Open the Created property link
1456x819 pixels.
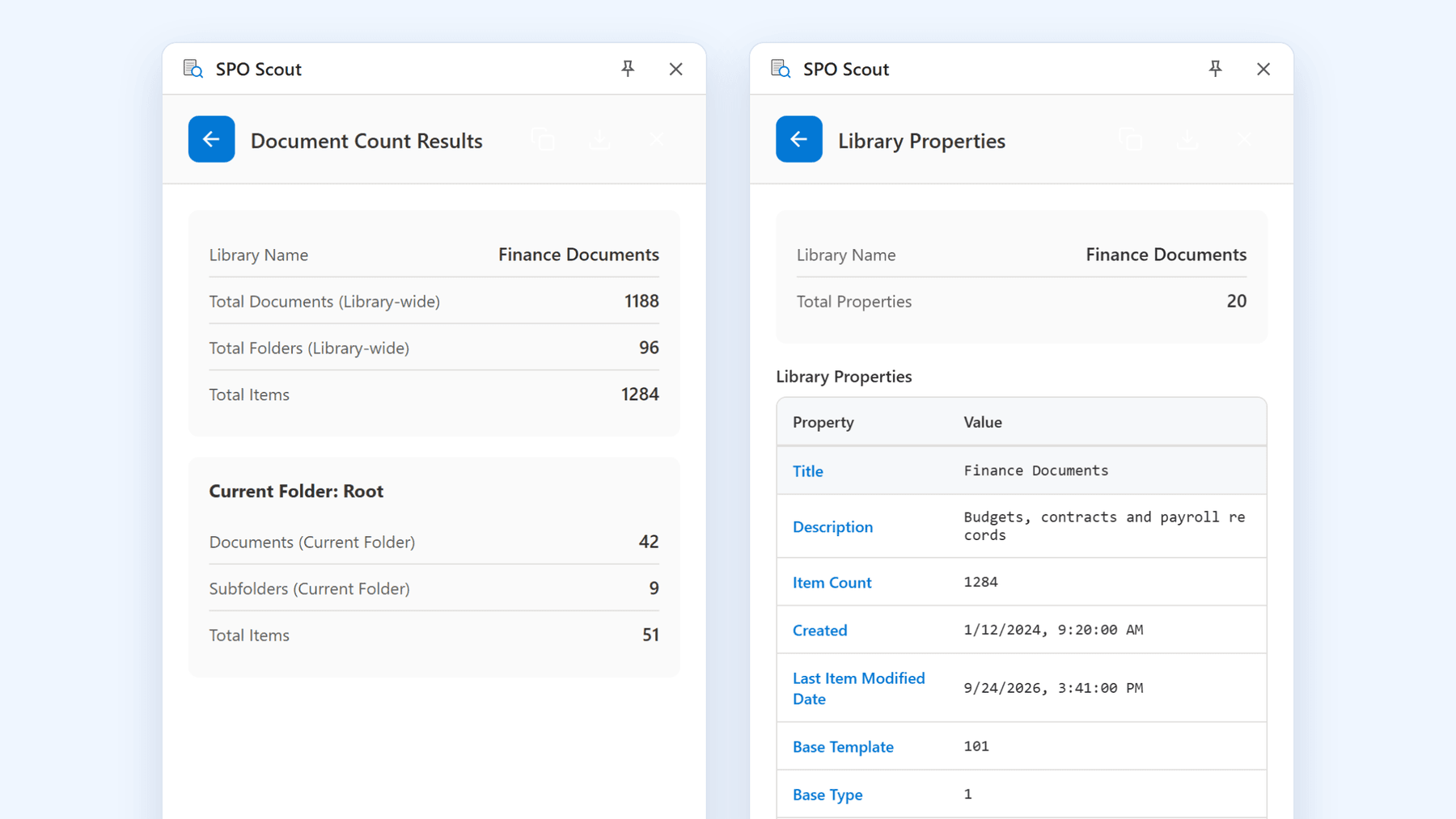click(819, 631)
